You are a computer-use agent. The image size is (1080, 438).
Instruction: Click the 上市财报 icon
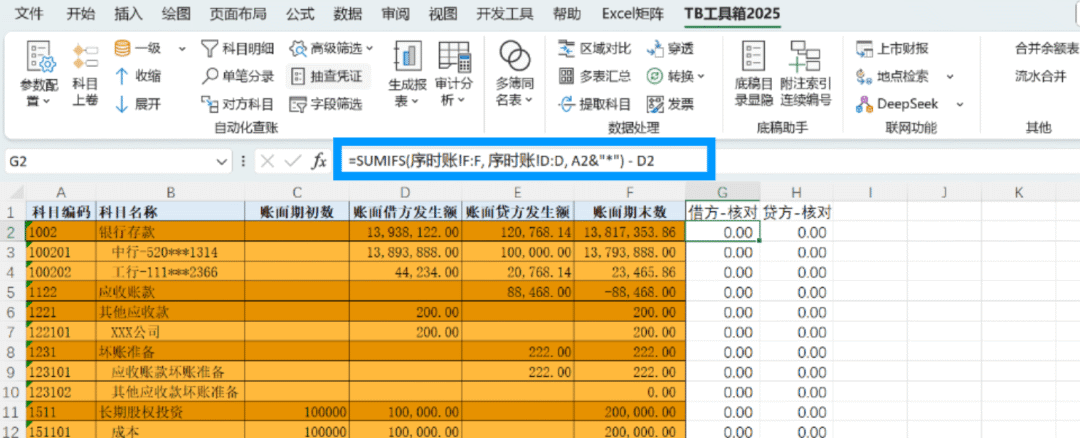tap(864, 48)
